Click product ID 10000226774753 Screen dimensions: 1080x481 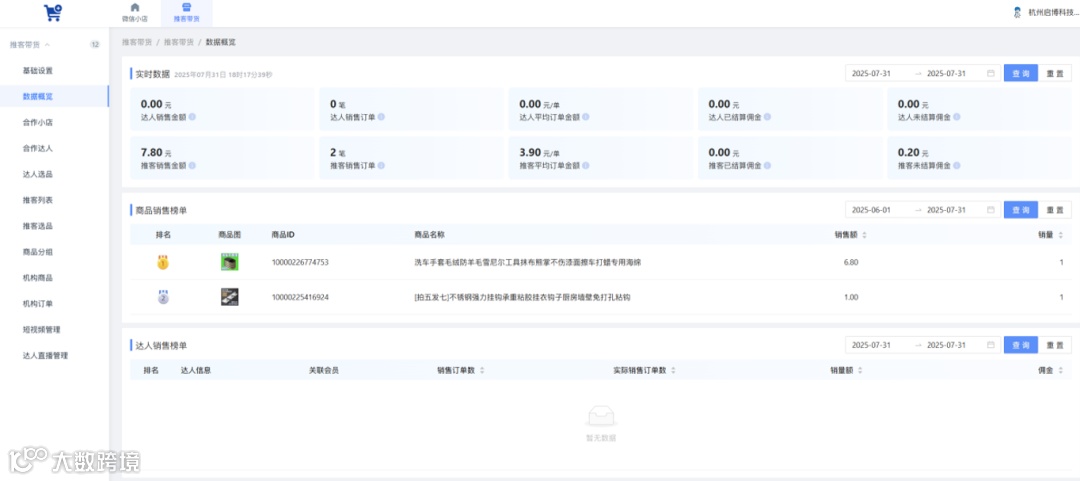300,262
